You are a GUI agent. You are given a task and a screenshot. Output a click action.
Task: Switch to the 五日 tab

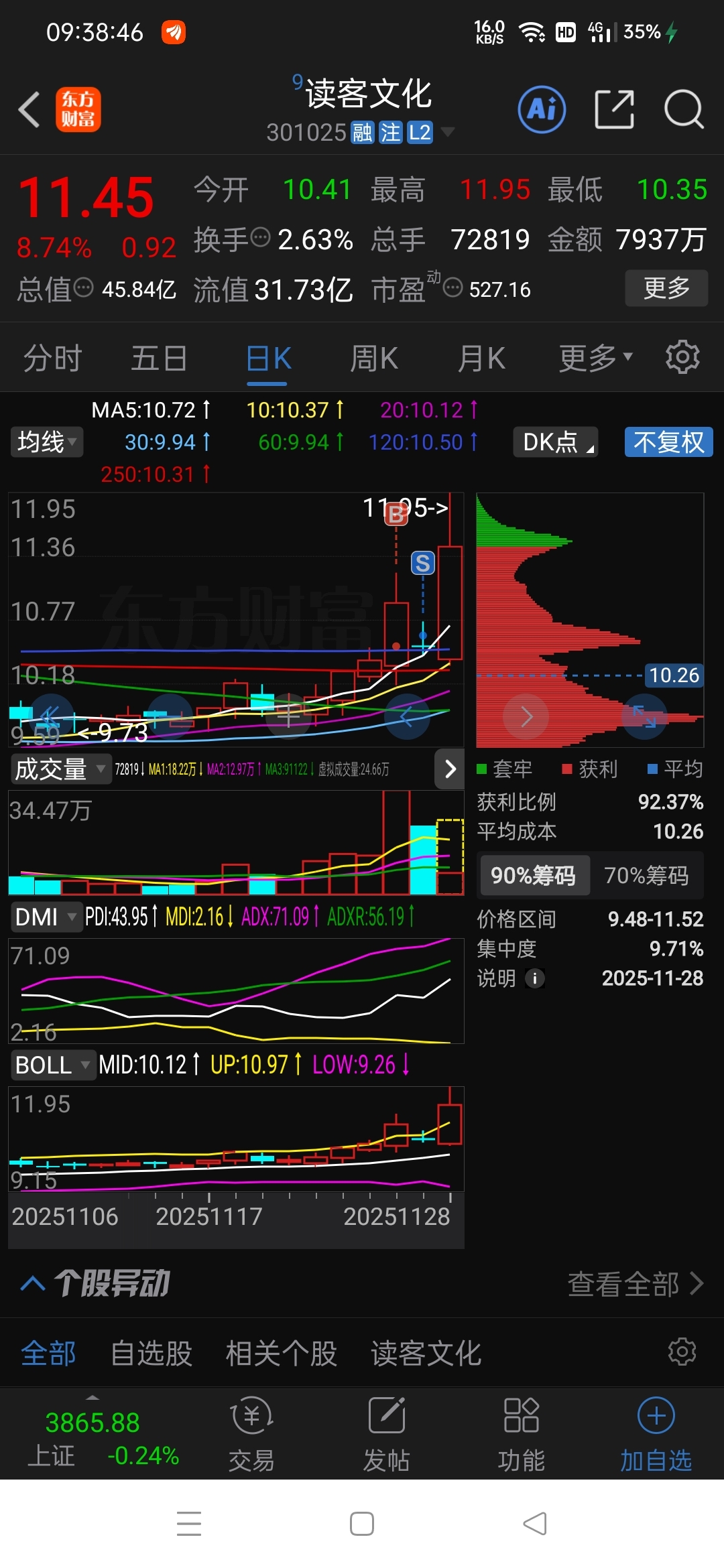[159, 357]
